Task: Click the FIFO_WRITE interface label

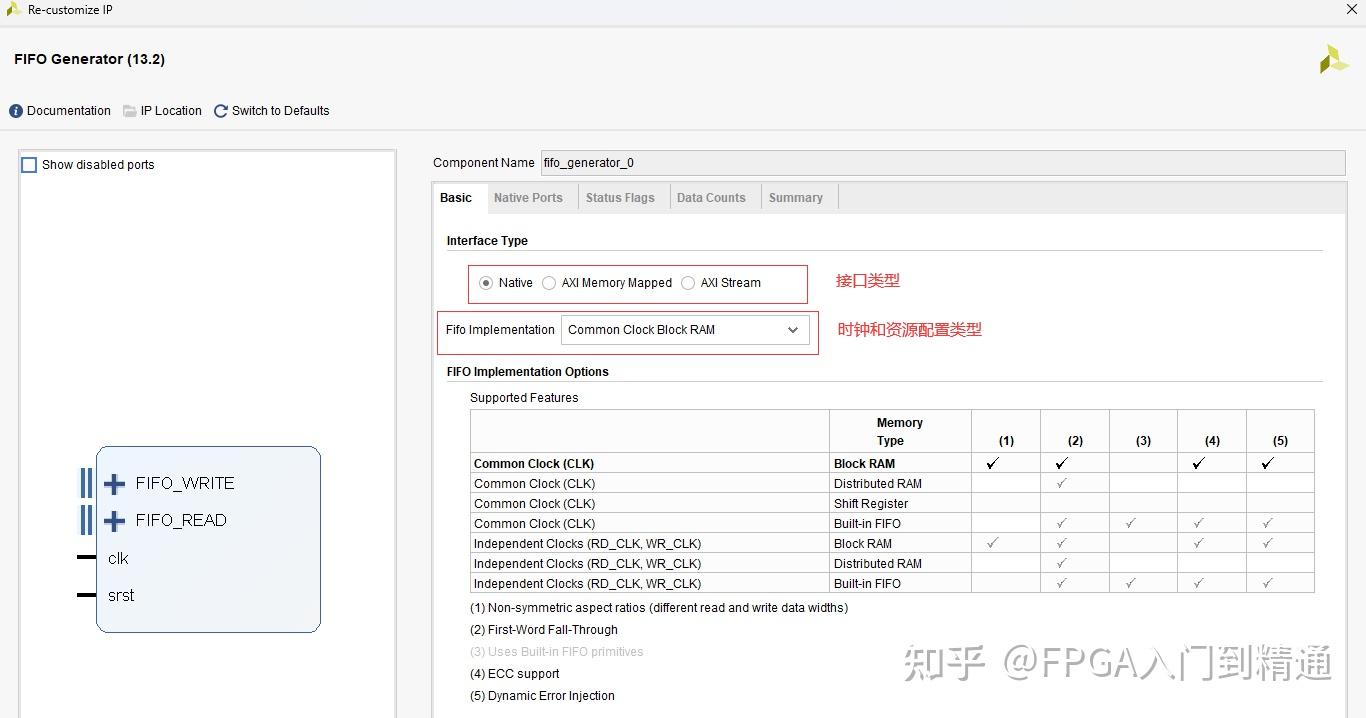Action: coord(185,483)
